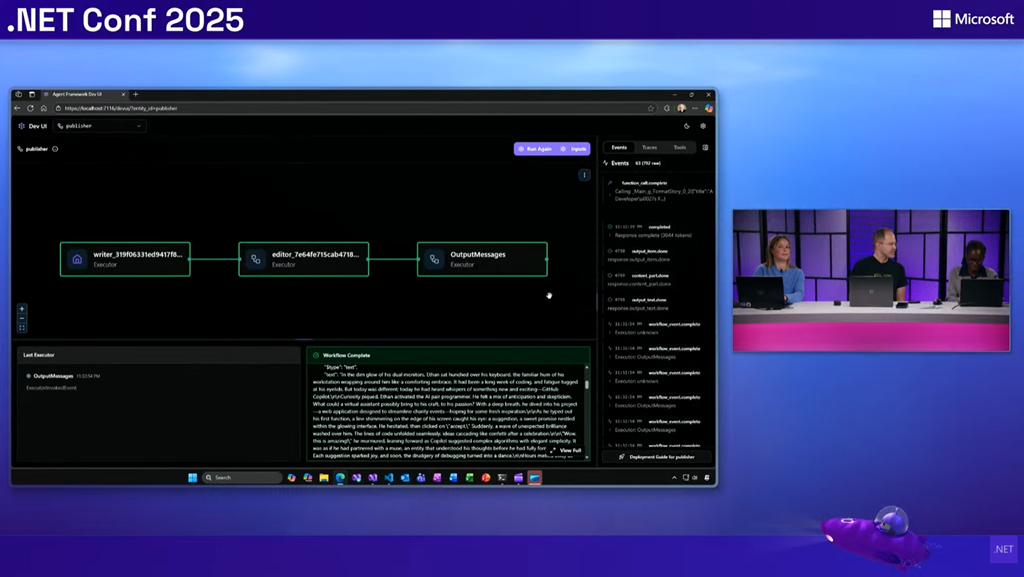This screenshot has height=577, width=1024.
Task: Select the editor executor node
Action: pos(303,259)
